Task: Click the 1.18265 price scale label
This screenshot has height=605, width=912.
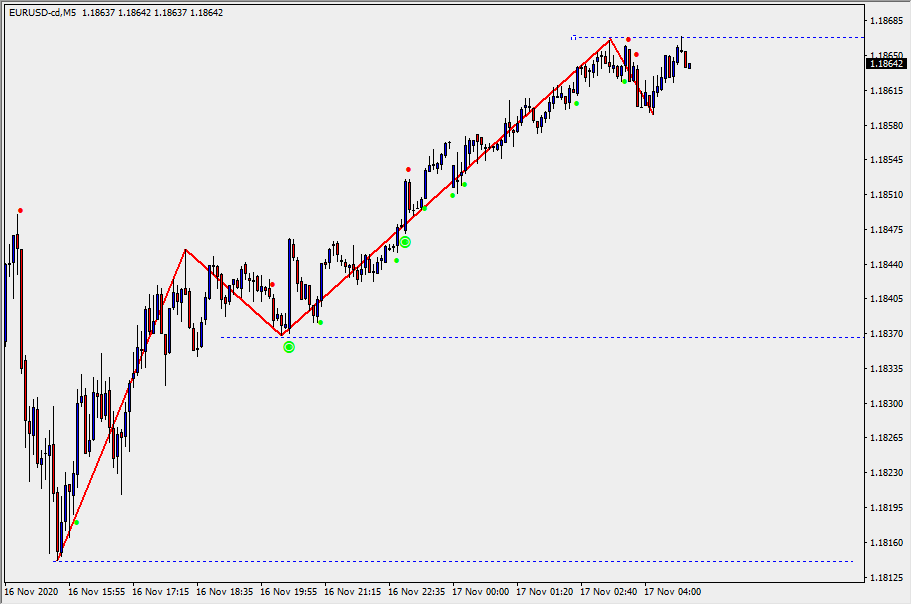Action: (x=887, y=438)
